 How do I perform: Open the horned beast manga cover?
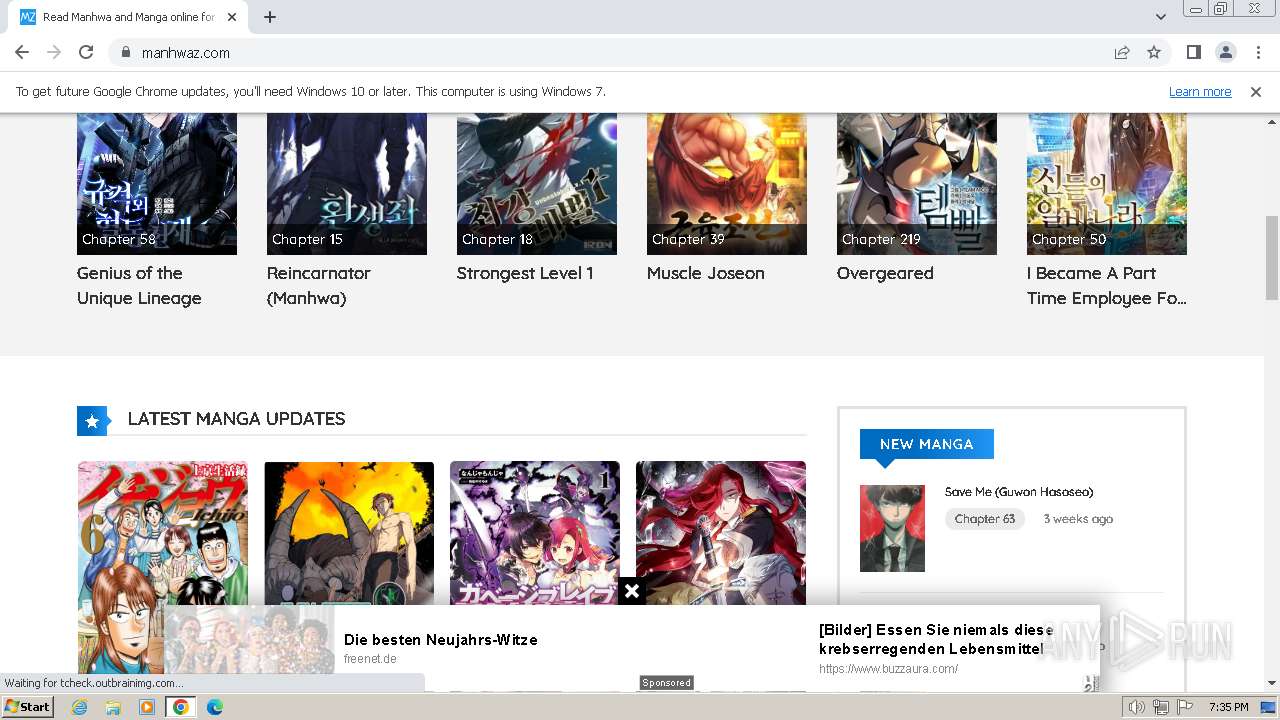click(349, 533)
